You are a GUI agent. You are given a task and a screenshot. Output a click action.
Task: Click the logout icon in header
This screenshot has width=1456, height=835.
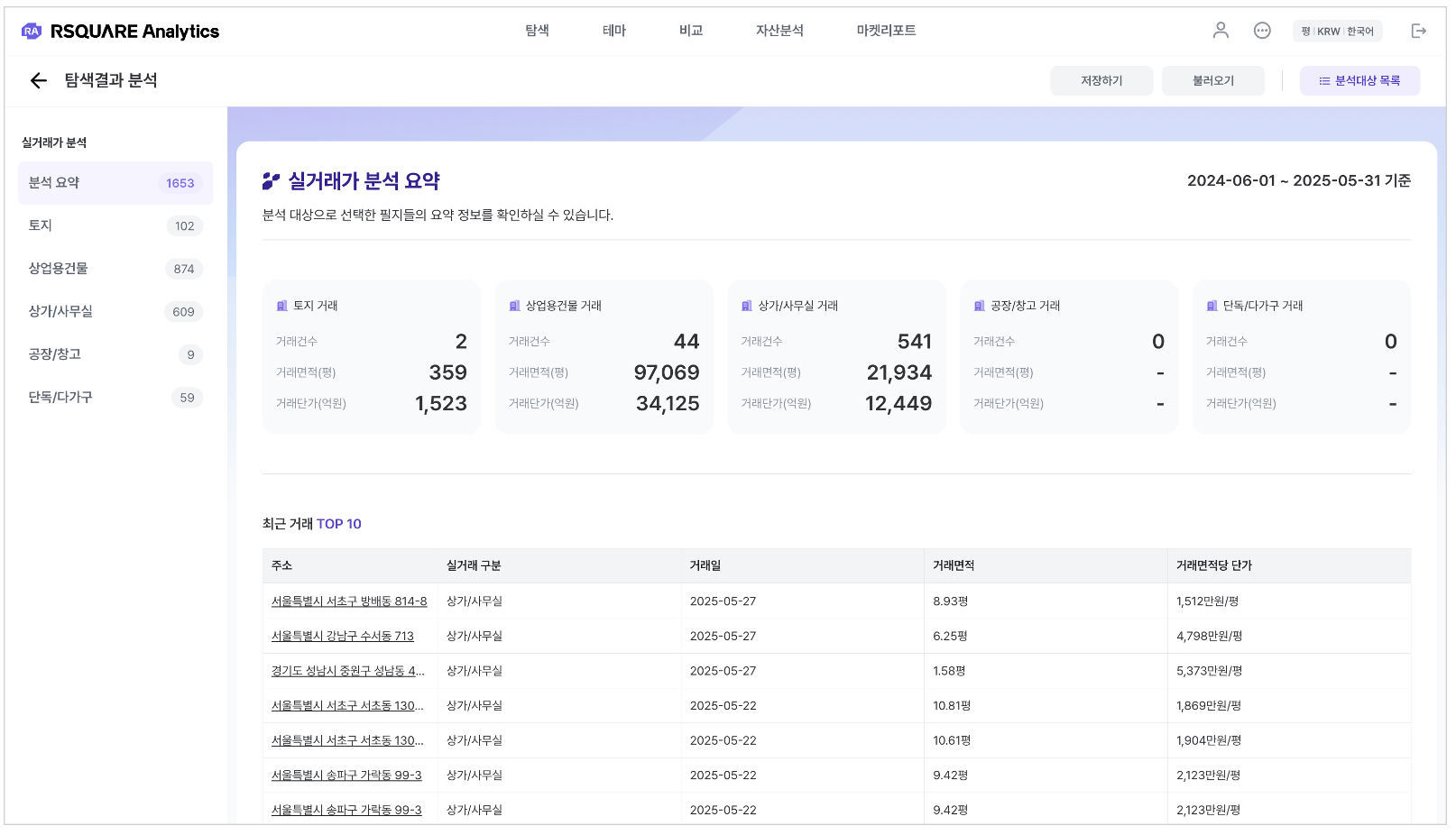1418,31
